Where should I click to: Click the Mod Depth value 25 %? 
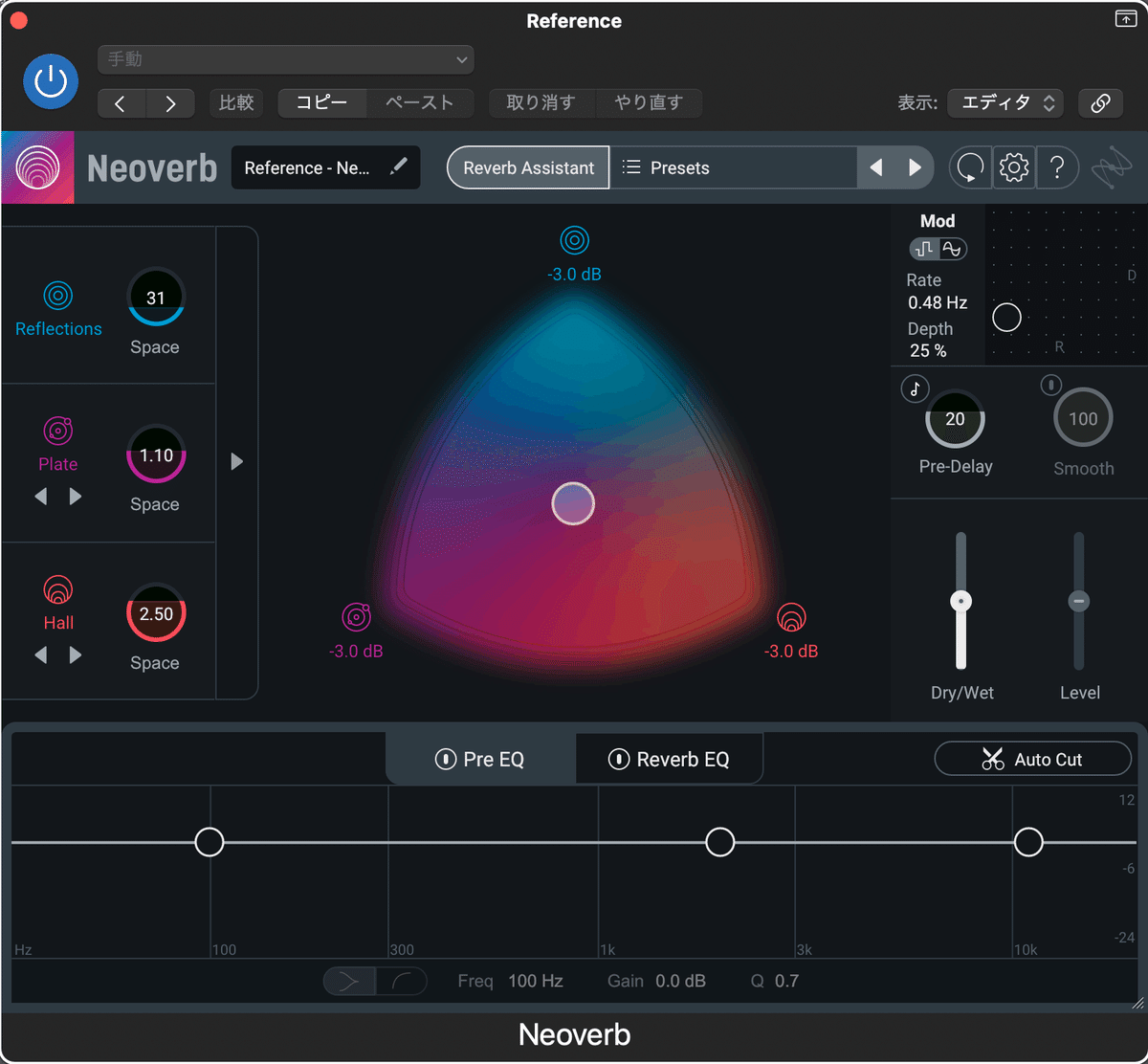click(x=928, y=351)
